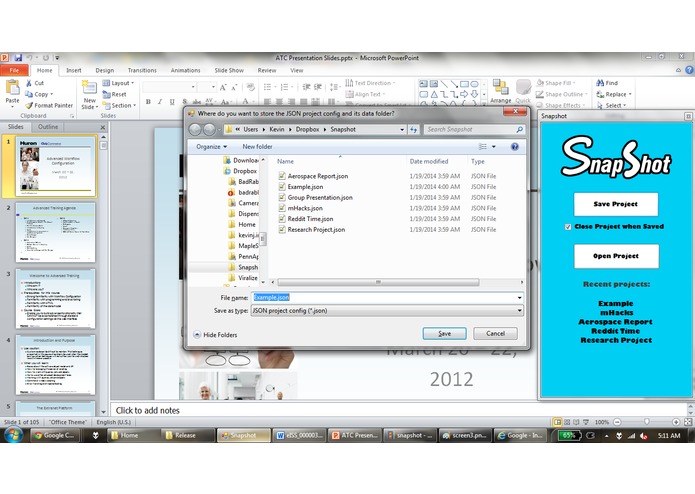Switch to the Transitions ribbon tab

(142, 70)
